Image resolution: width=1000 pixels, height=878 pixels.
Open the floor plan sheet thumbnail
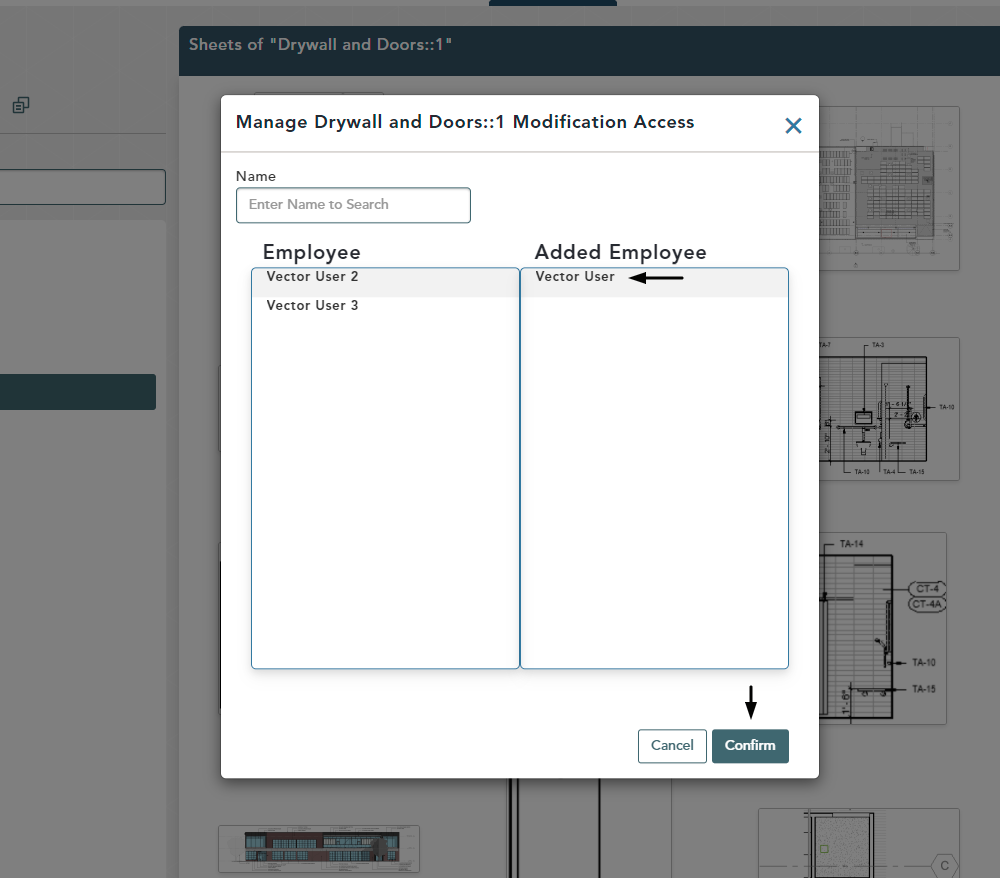(889, 188)
